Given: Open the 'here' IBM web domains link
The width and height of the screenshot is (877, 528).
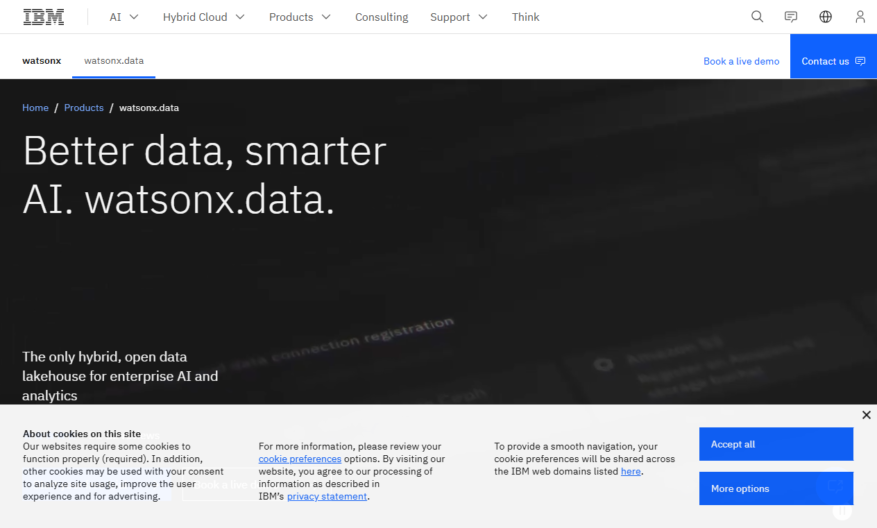Looking at the screenshot, I should click(630, 471).
